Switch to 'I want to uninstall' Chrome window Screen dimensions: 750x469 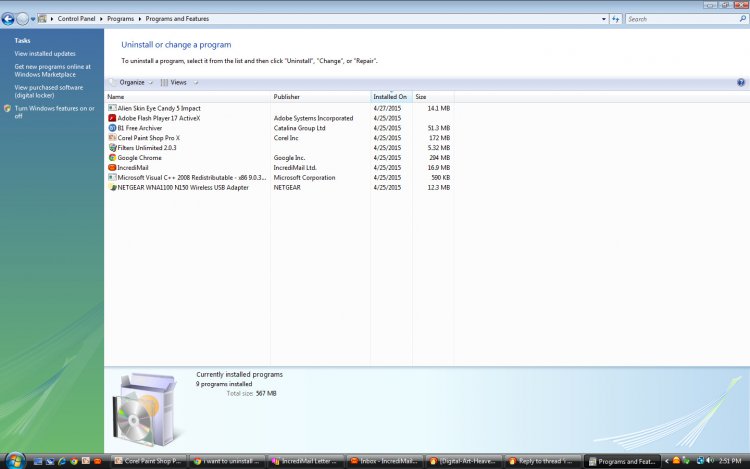coord(227,461)
